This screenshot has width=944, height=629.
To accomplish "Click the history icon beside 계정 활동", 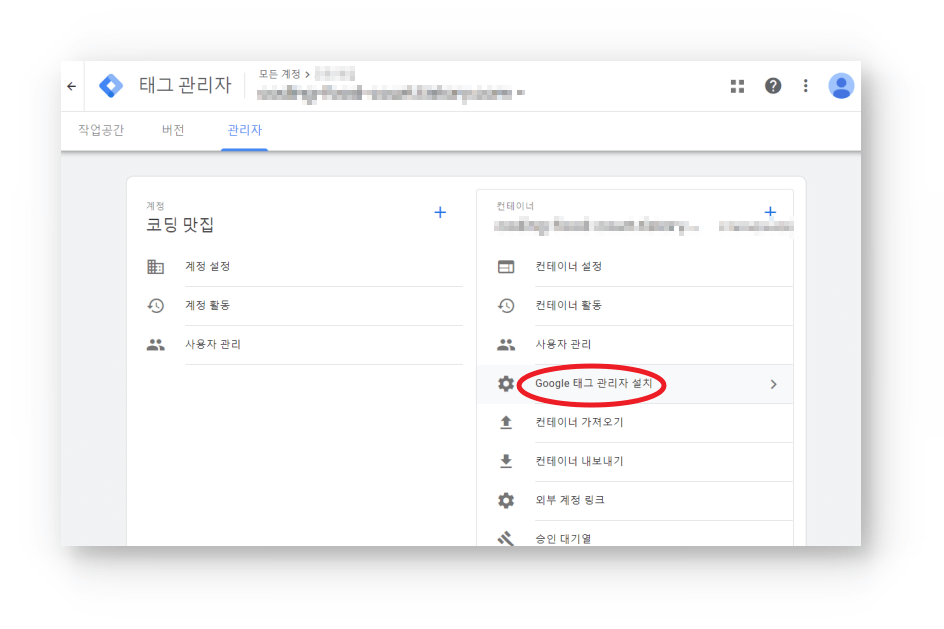I will [x=155, y=305].
